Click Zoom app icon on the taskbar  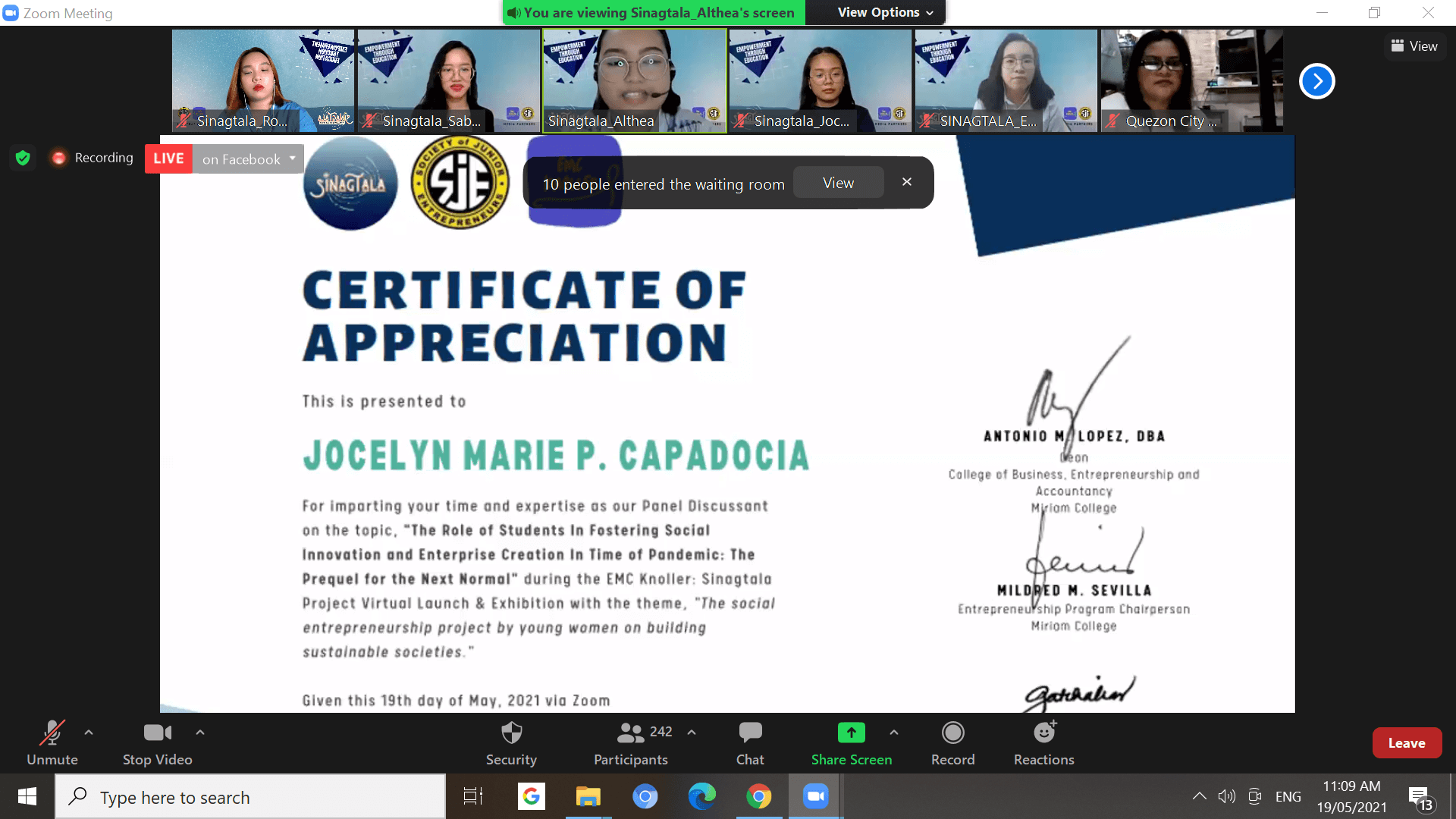coord(816,796)
